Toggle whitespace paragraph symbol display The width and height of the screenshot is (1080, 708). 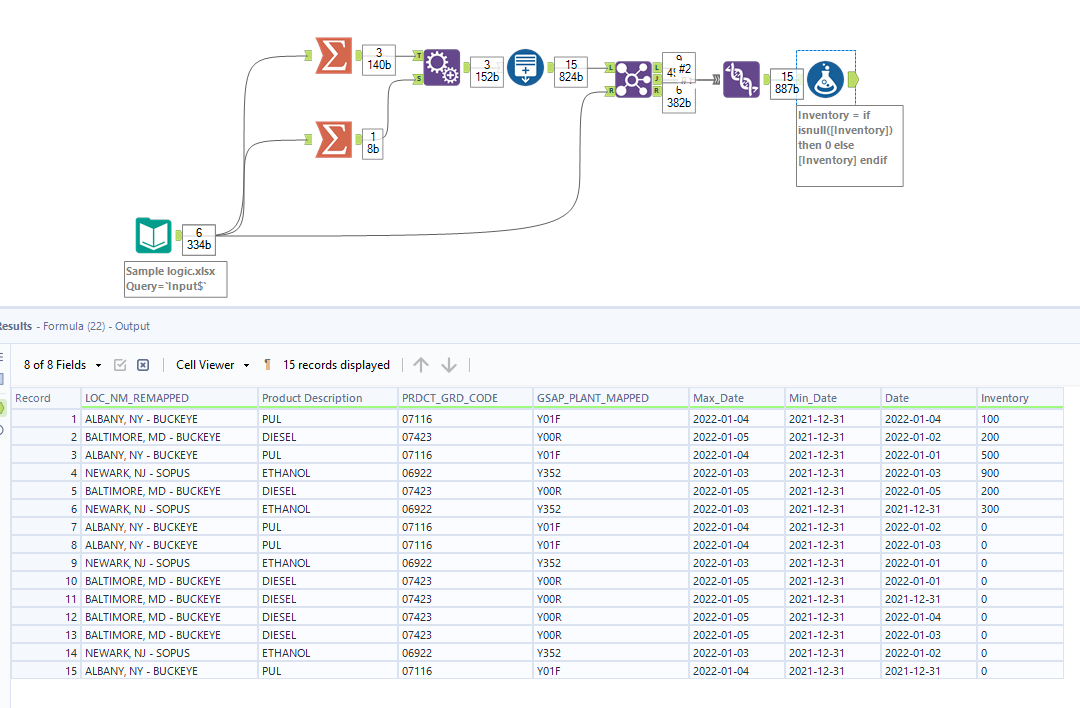[267, 365]
